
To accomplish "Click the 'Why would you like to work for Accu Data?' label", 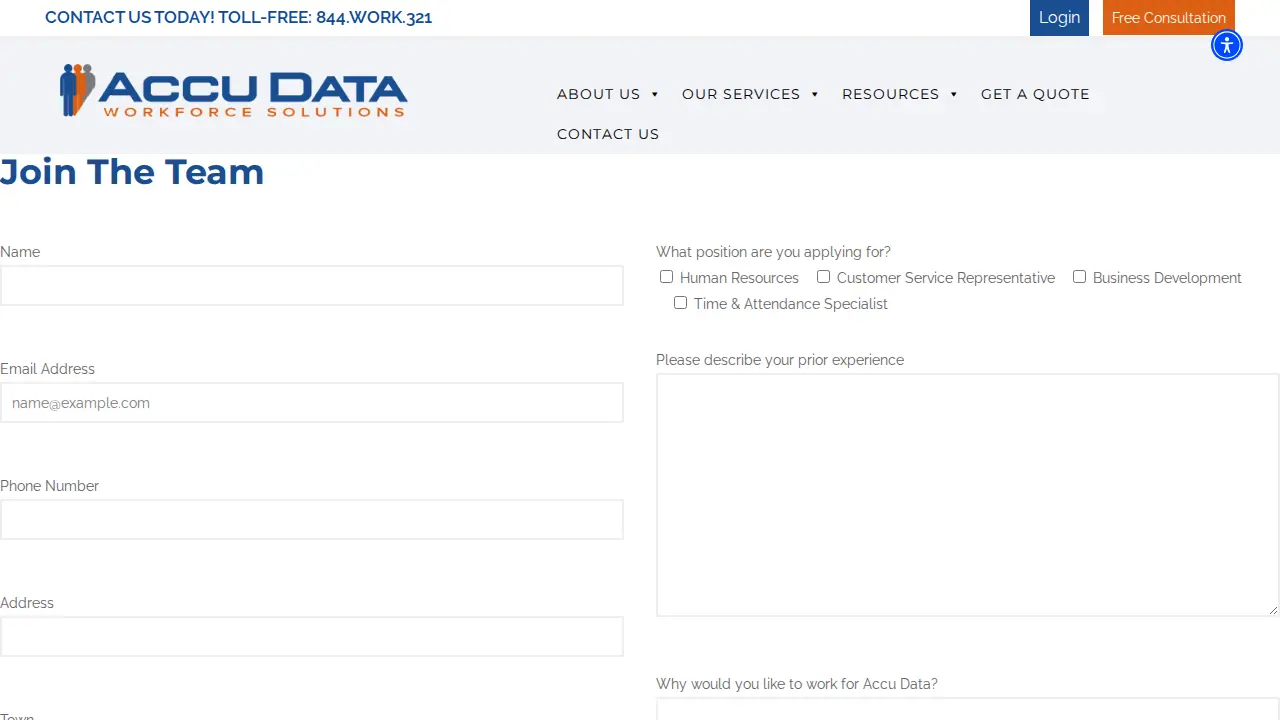I will click(797, 684).
